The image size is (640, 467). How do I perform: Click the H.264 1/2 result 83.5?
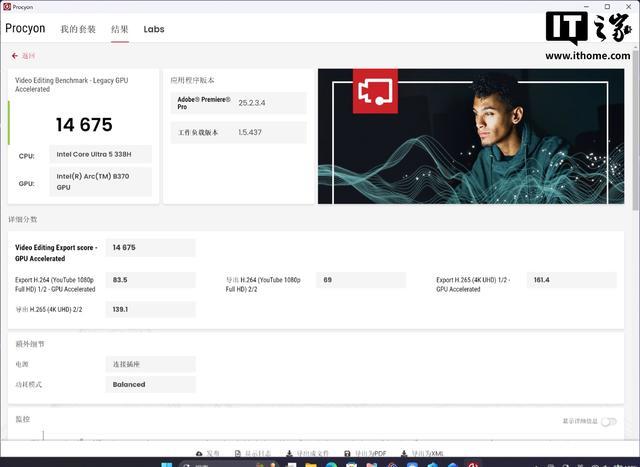pos(151,280)
